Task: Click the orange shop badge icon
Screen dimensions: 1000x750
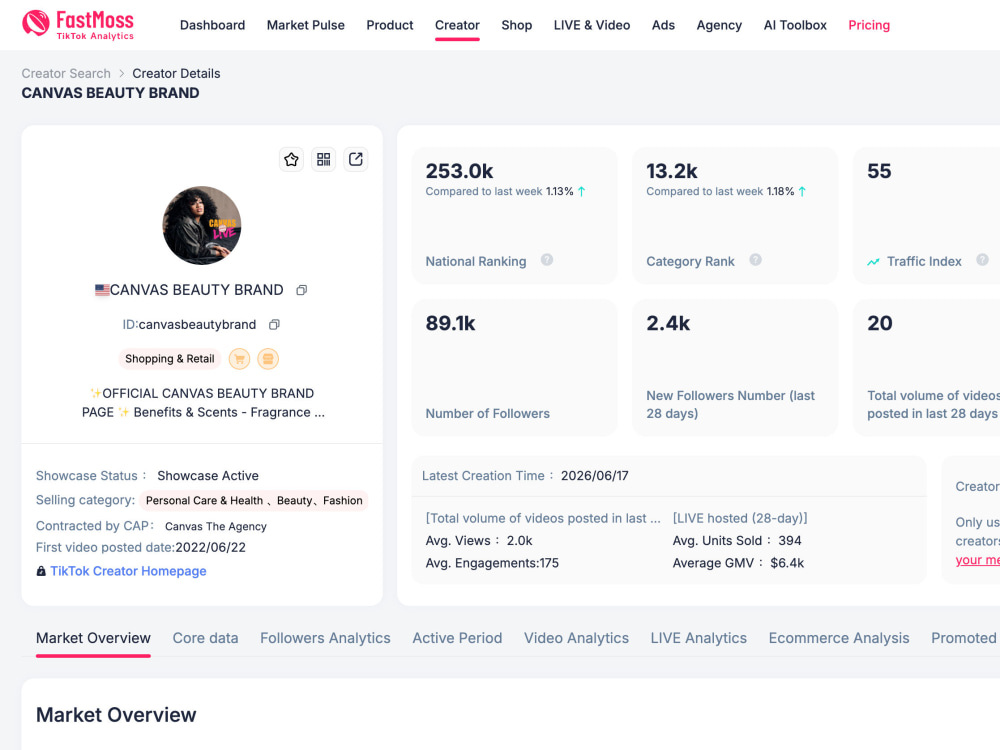Action: pos(268,359)
